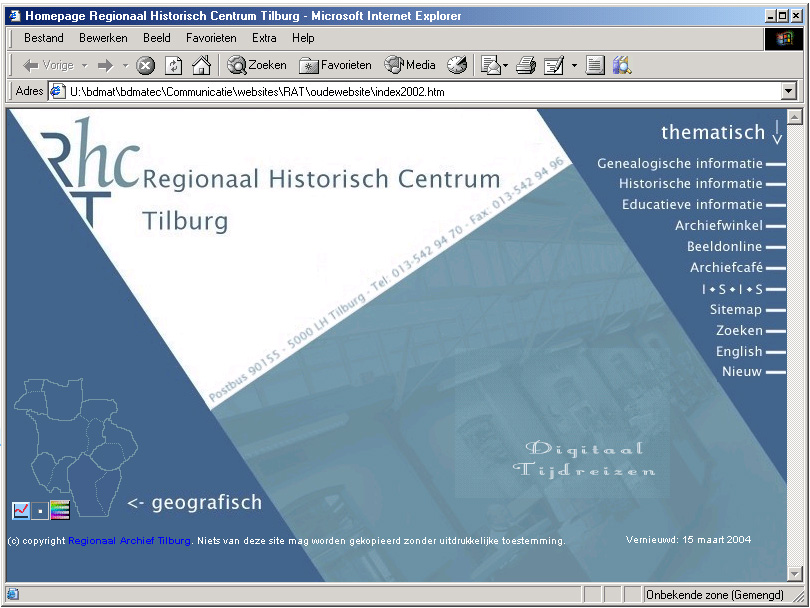This screenshot has height=608, width=810.
Task: Click the status bar page icon
Action: click(13, 594)
